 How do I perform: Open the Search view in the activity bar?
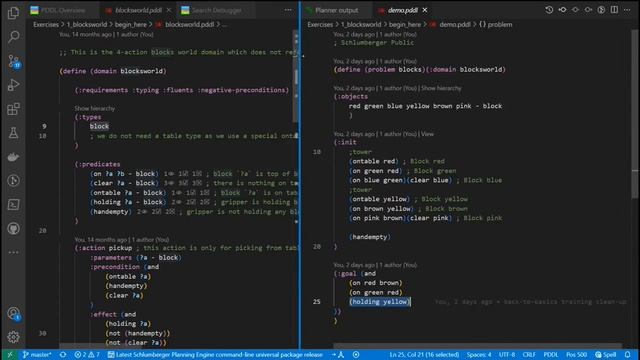tap(13, 37)
